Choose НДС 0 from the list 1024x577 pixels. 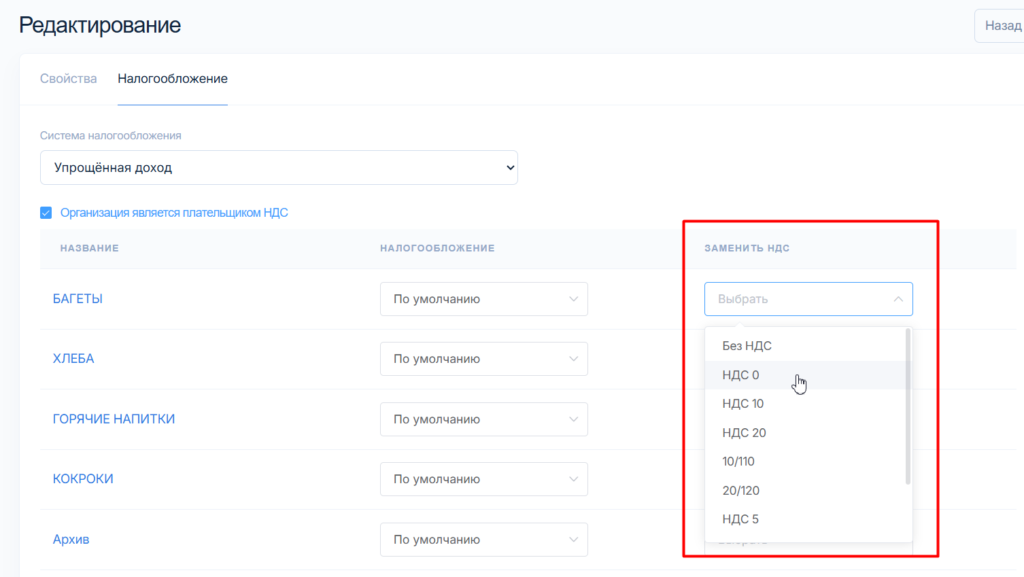tap(741, 375)
